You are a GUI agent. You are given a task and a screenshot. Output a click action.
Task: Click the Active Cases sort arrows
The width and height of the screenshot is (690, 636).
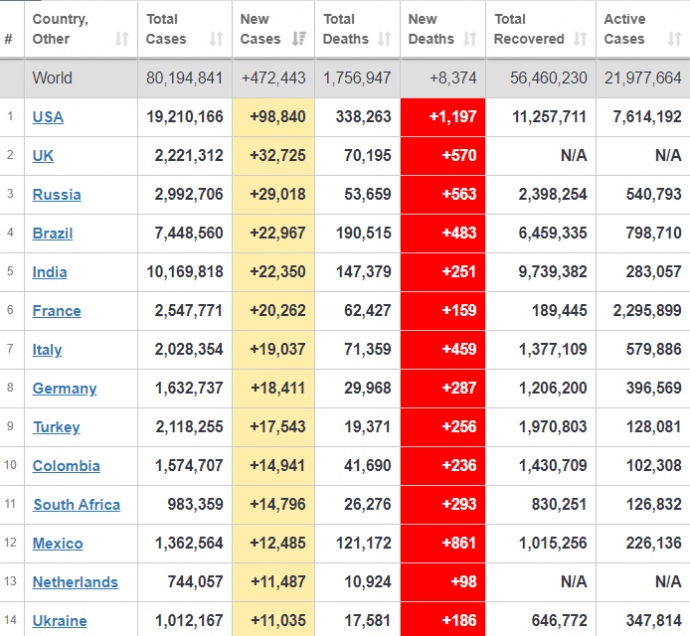pyautogui.click(x=675, y=39)
